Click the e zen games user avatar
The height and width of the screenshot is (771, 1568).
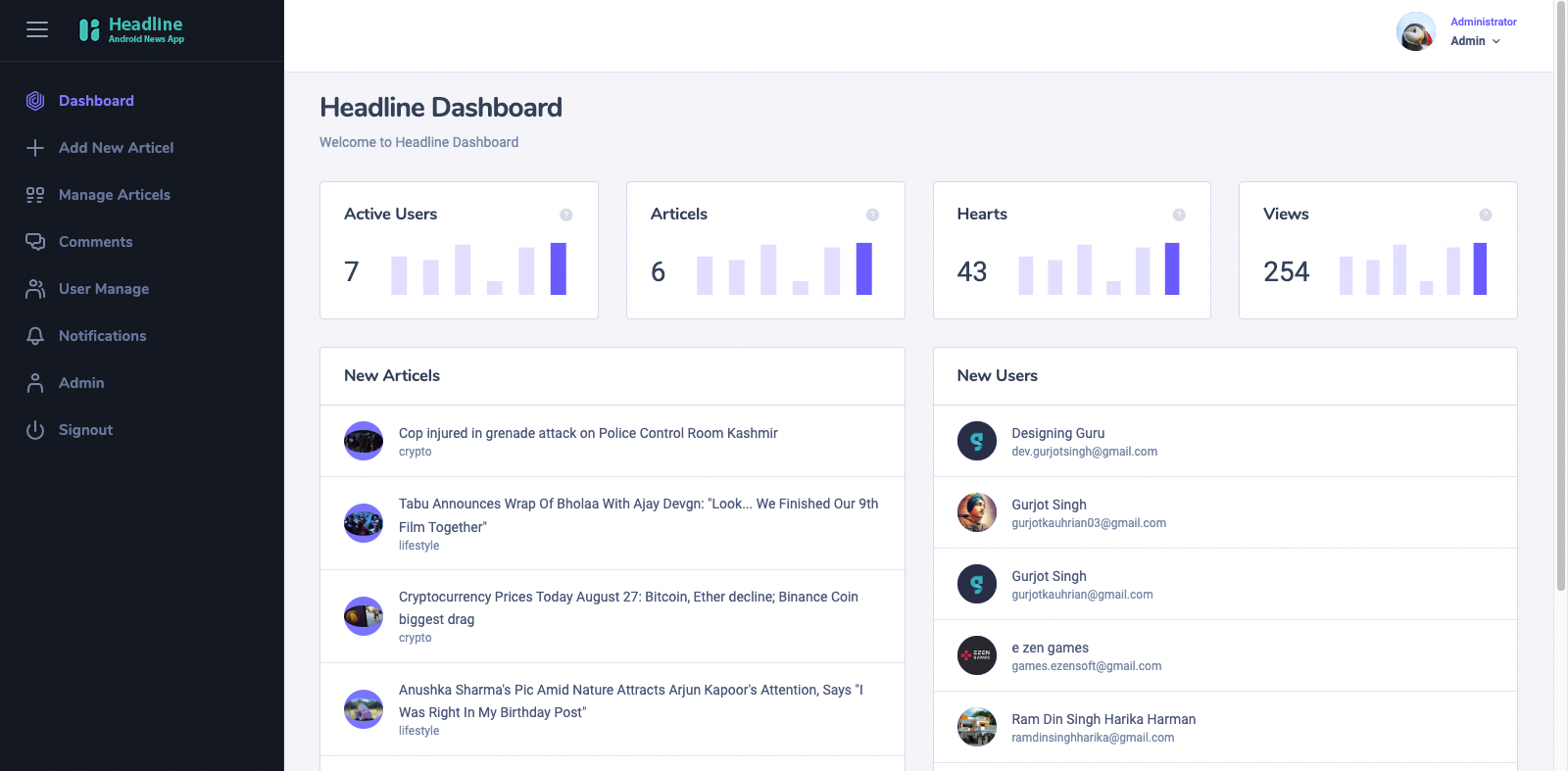pos(977,655)
